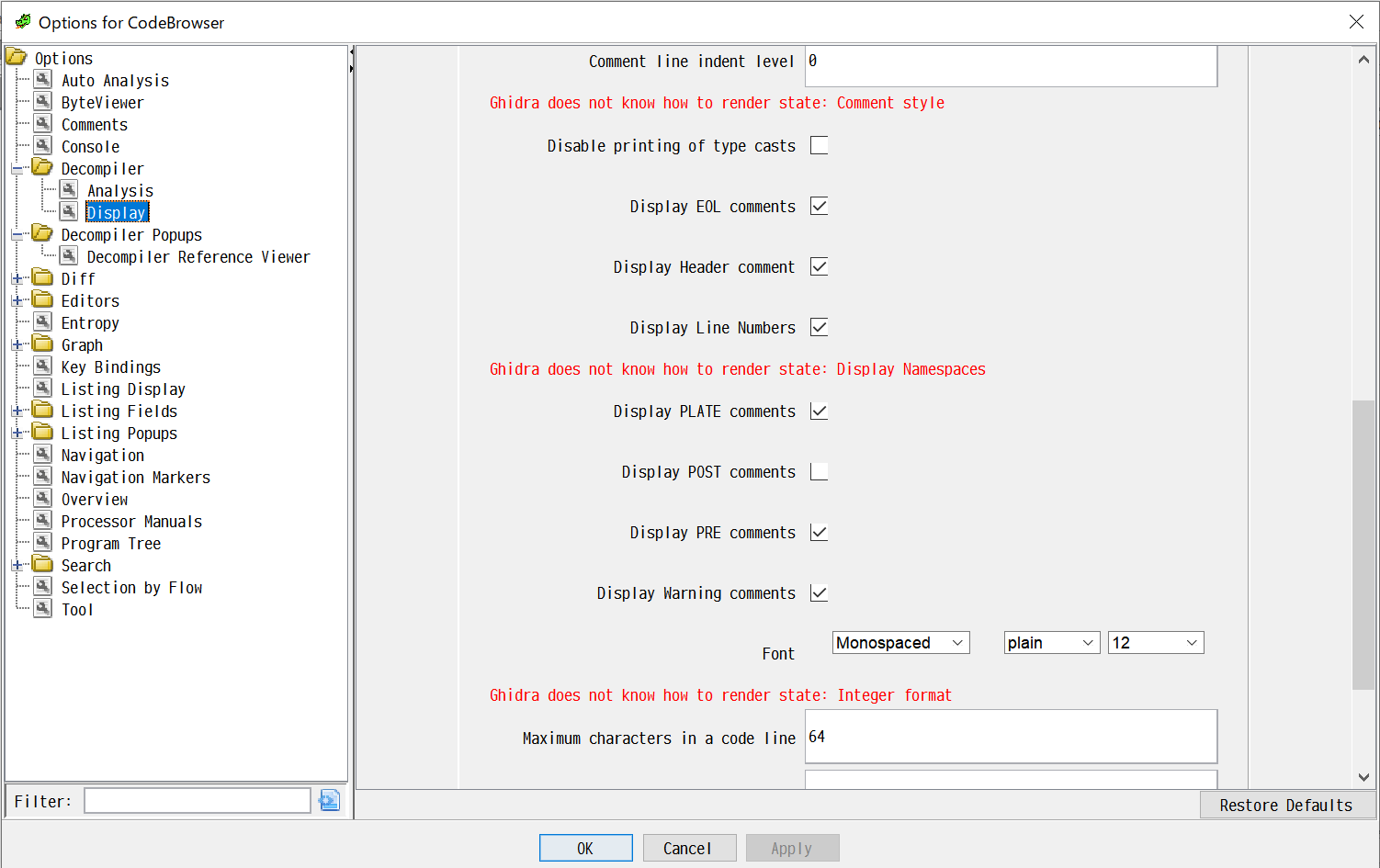Open the font size 12 dropdown

(1156, 643)
